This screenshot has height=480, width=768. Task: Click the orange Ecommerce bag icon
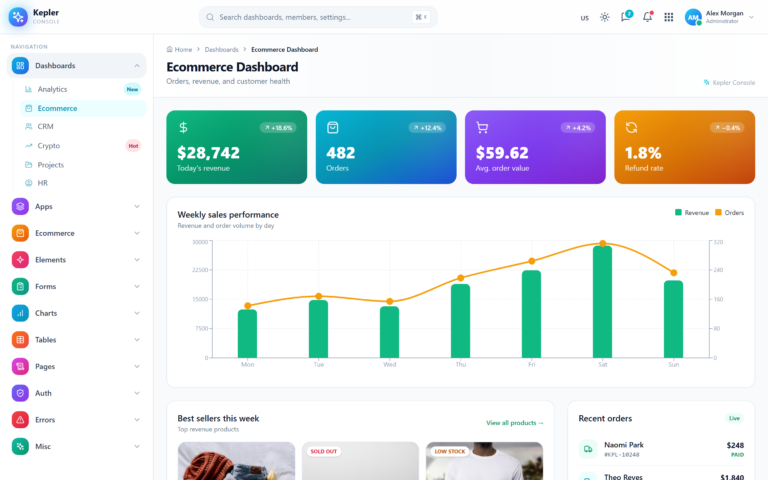click(x=20, y=233)
